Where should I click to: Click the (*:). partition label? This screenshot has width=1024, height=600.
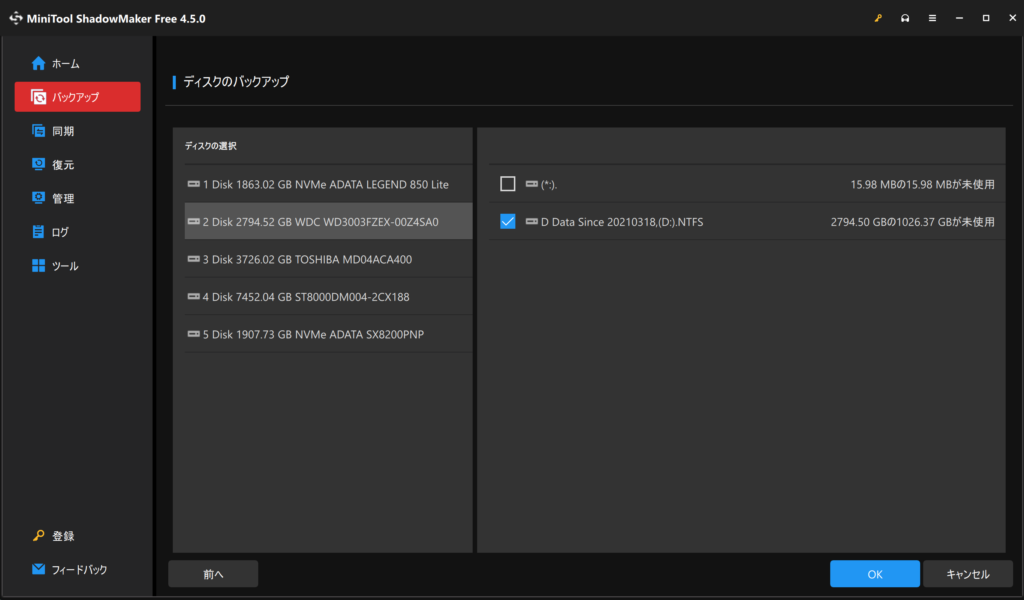(549, 185)
